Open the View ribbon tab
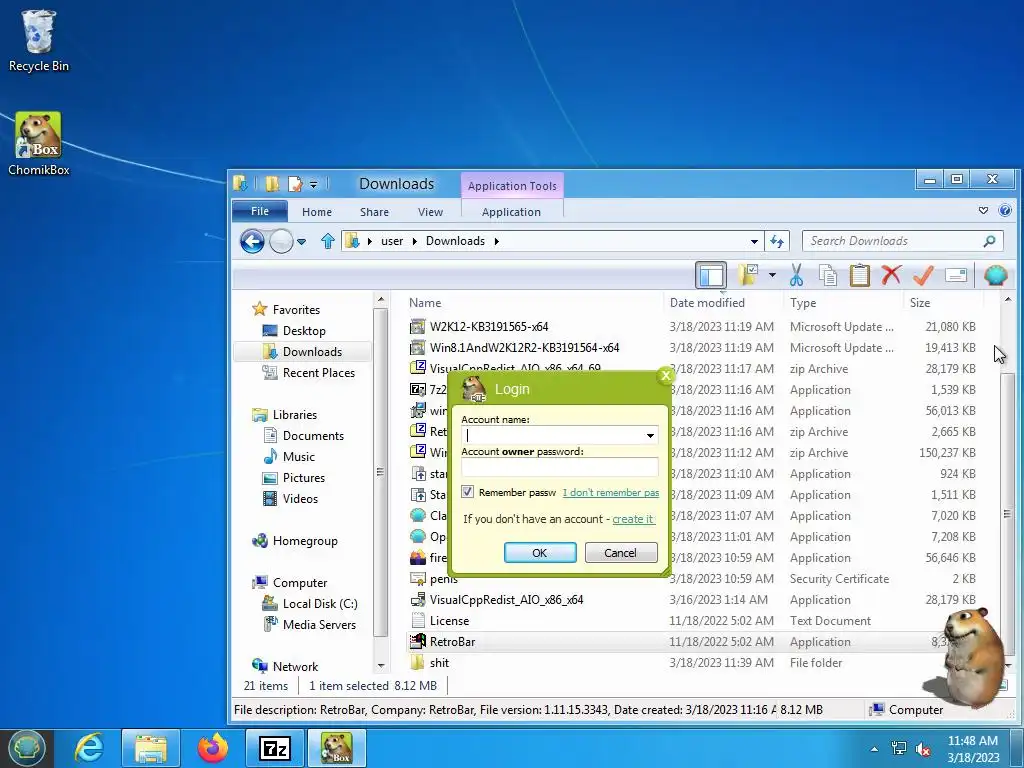 [430, 212]
